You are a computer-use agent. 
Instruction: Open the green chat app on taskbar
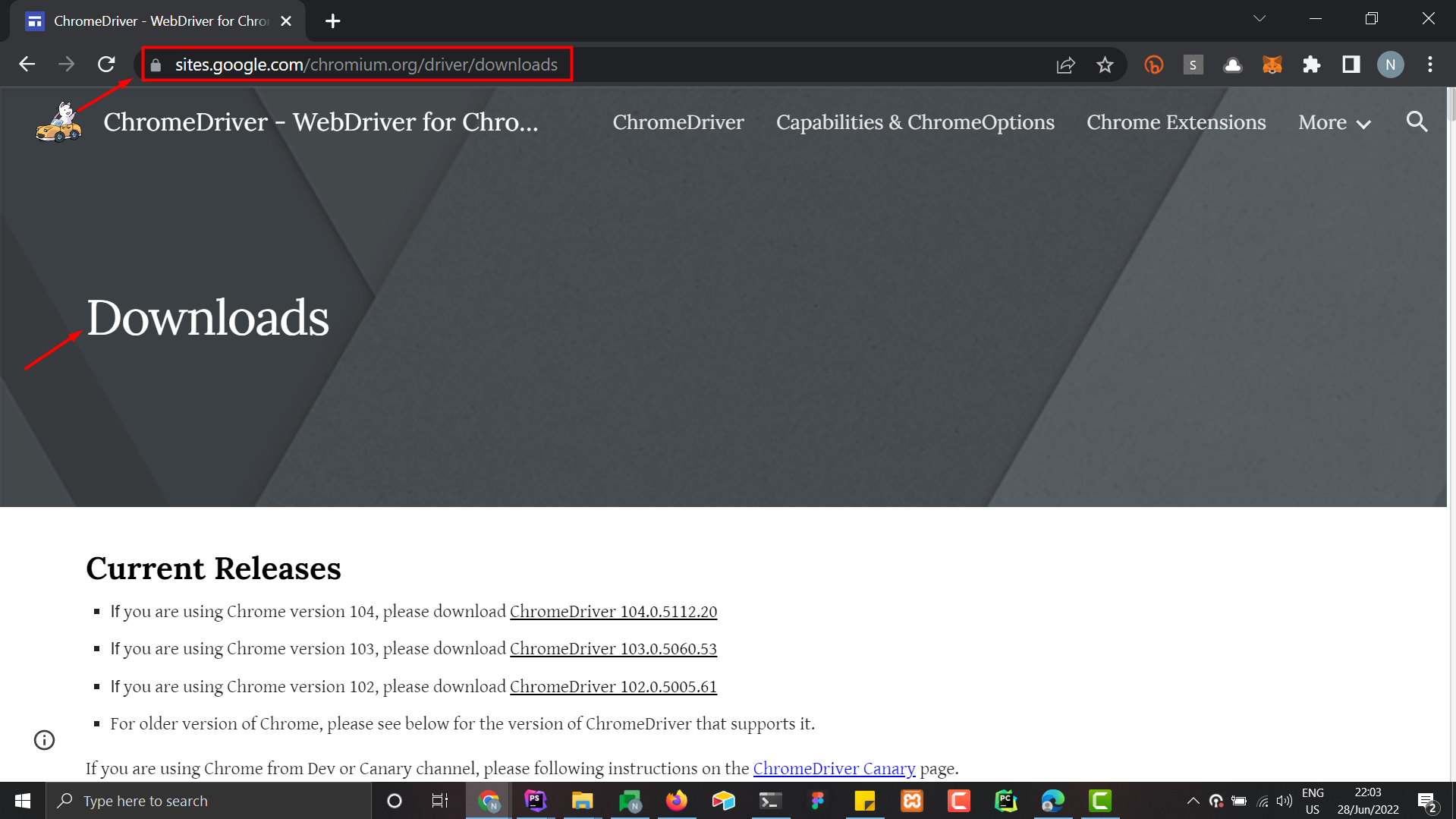630,801
